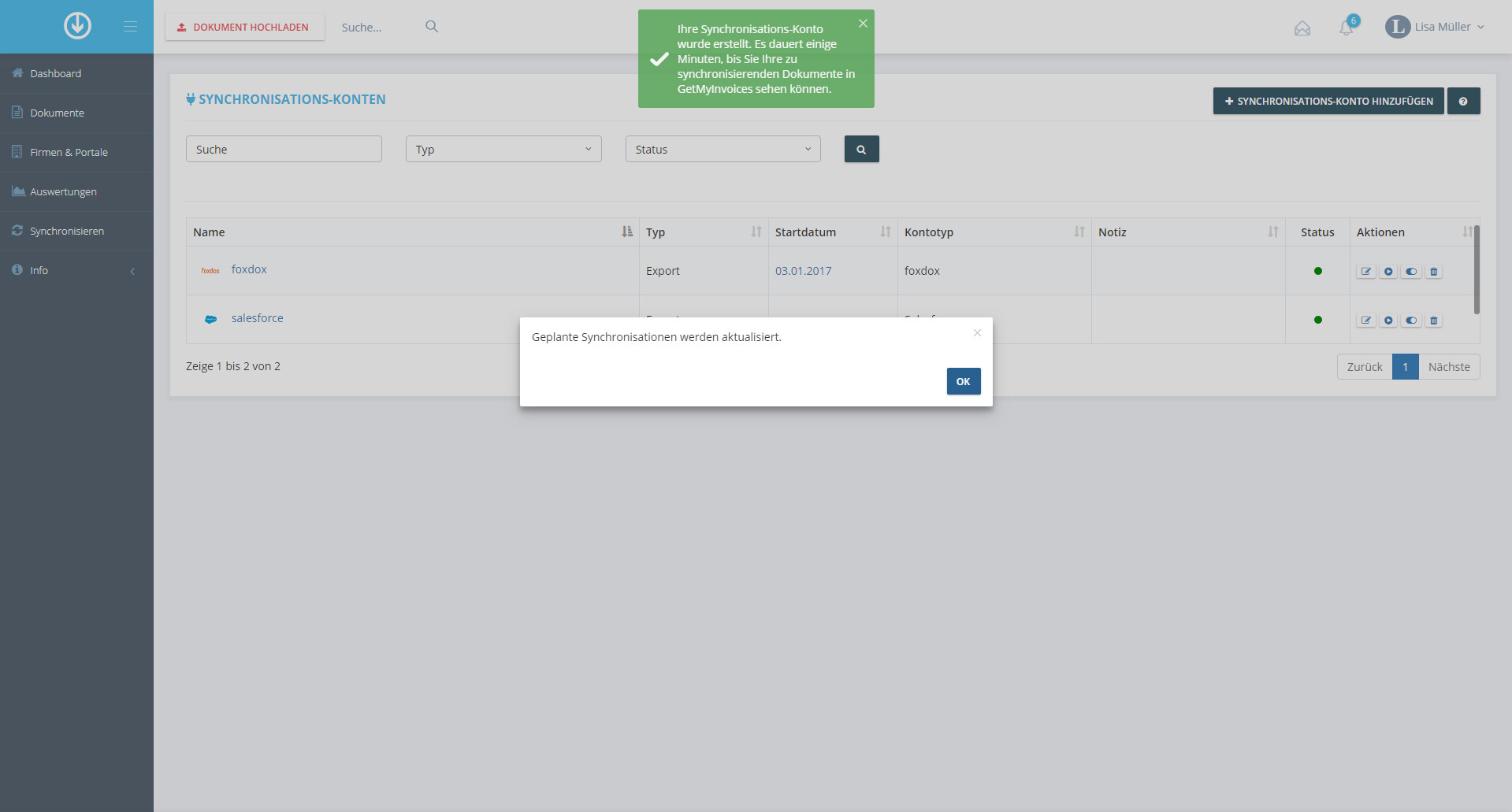This screenshot has width=1512, height=812.
Task: Click the Zurück pagination button
Action: 1365,367
